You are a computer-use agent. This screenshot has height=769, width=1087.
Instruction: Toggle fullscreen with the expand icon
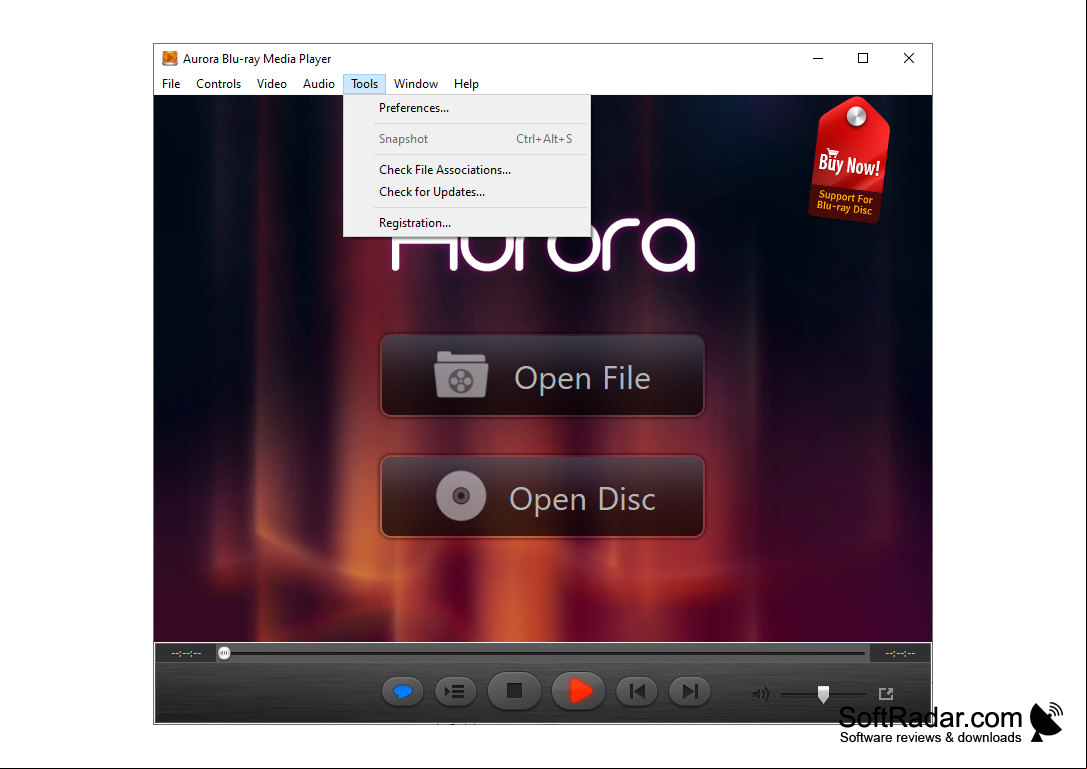pos(886,693)
